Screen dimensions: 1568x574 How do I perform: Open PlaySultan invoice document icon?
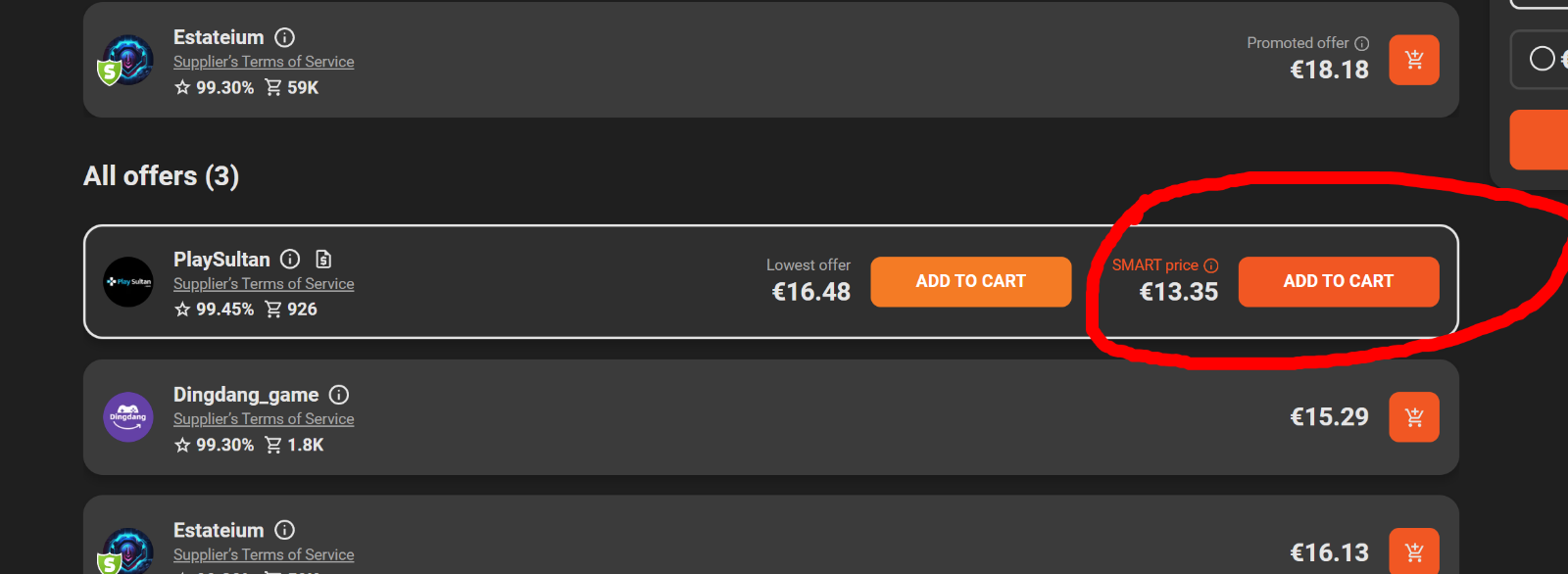tap(323, 259)
